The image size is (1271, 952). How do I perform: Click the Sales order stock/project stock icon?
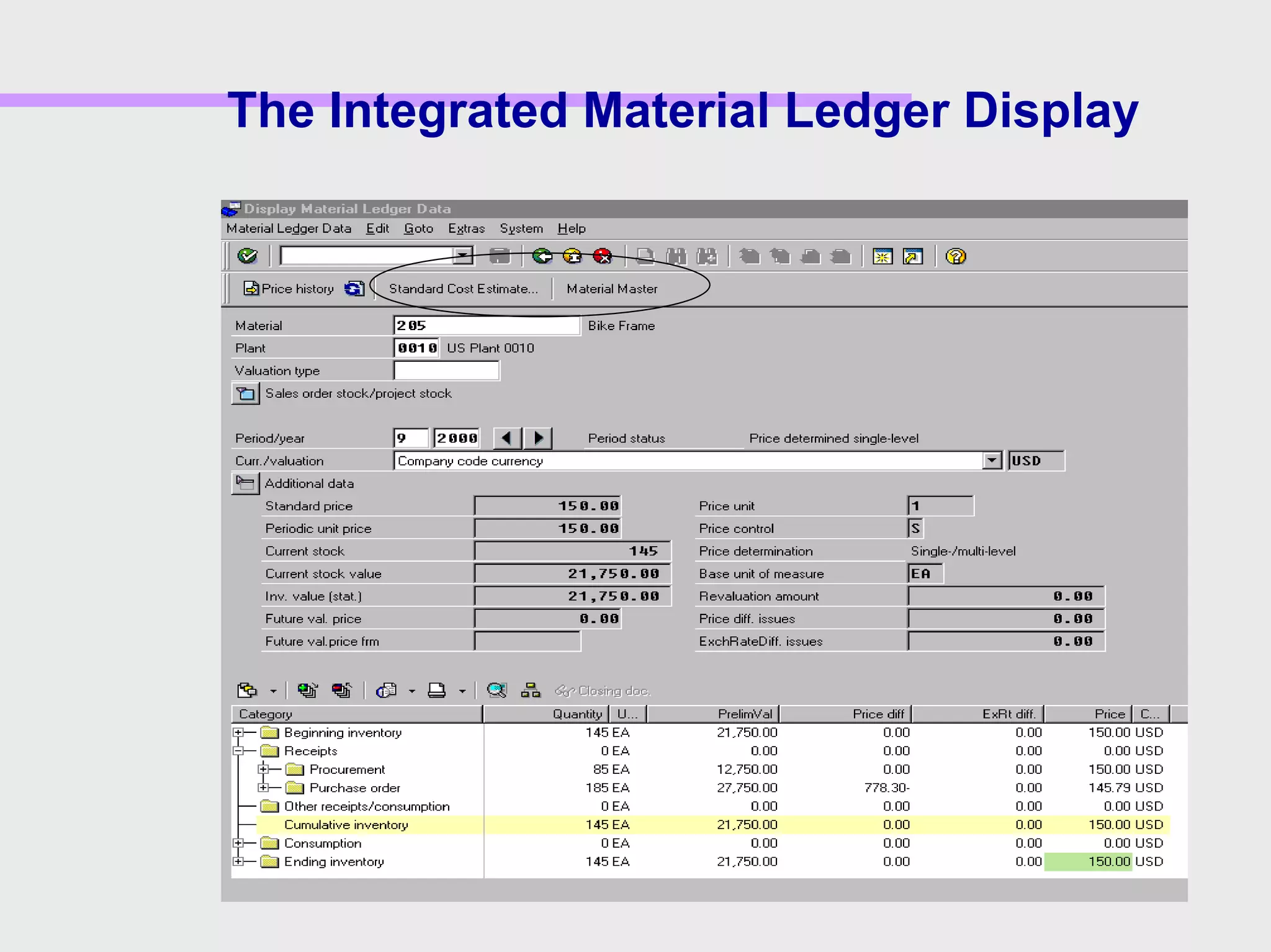[x=245, y=393]
